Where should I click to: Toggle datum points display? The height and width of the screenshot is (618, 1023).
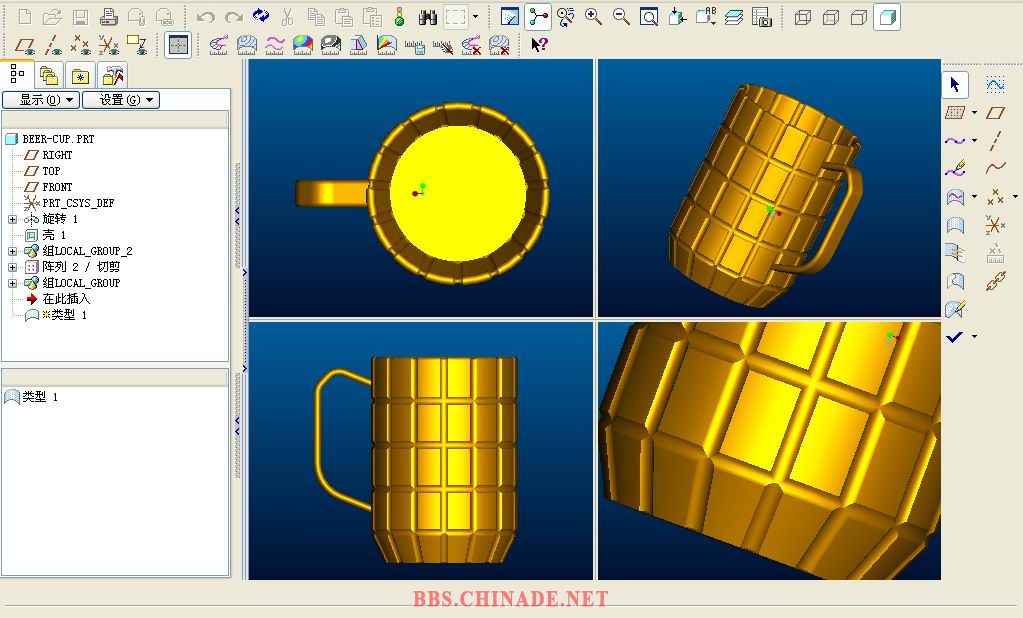(x=80, y=44)
